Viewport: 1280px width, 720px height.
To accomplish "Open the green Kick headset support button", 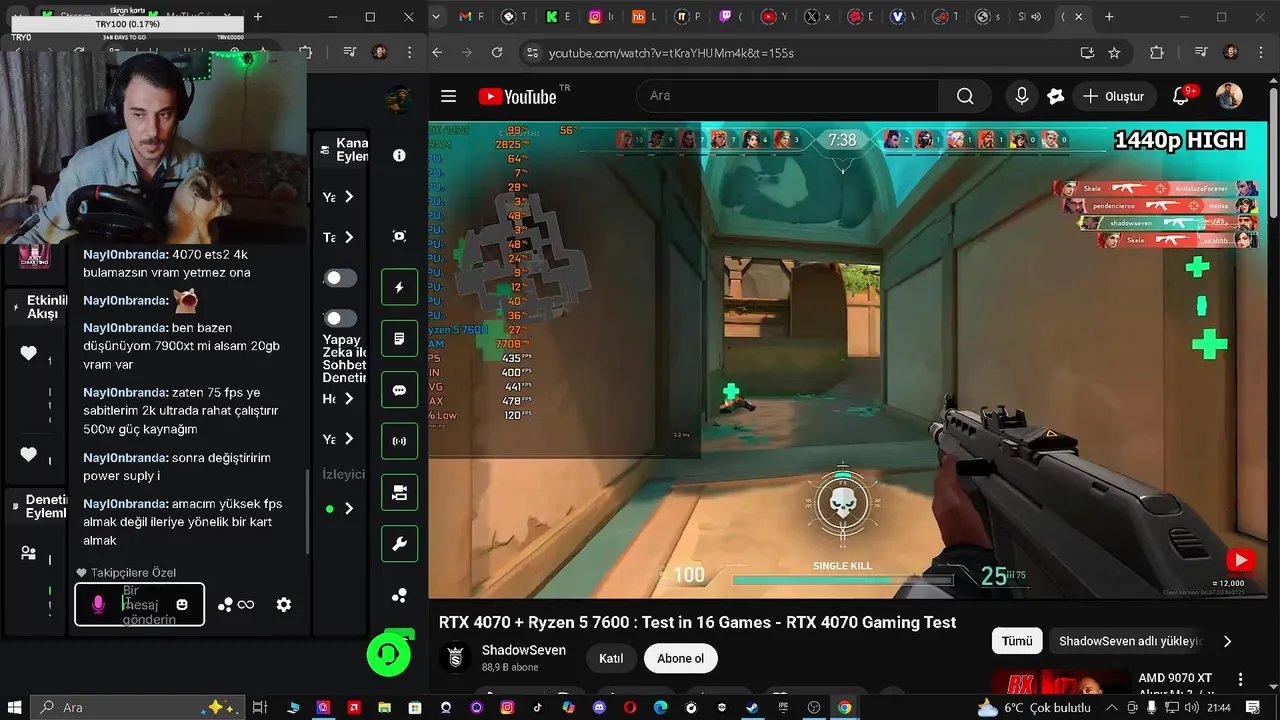I will point(388,655).
